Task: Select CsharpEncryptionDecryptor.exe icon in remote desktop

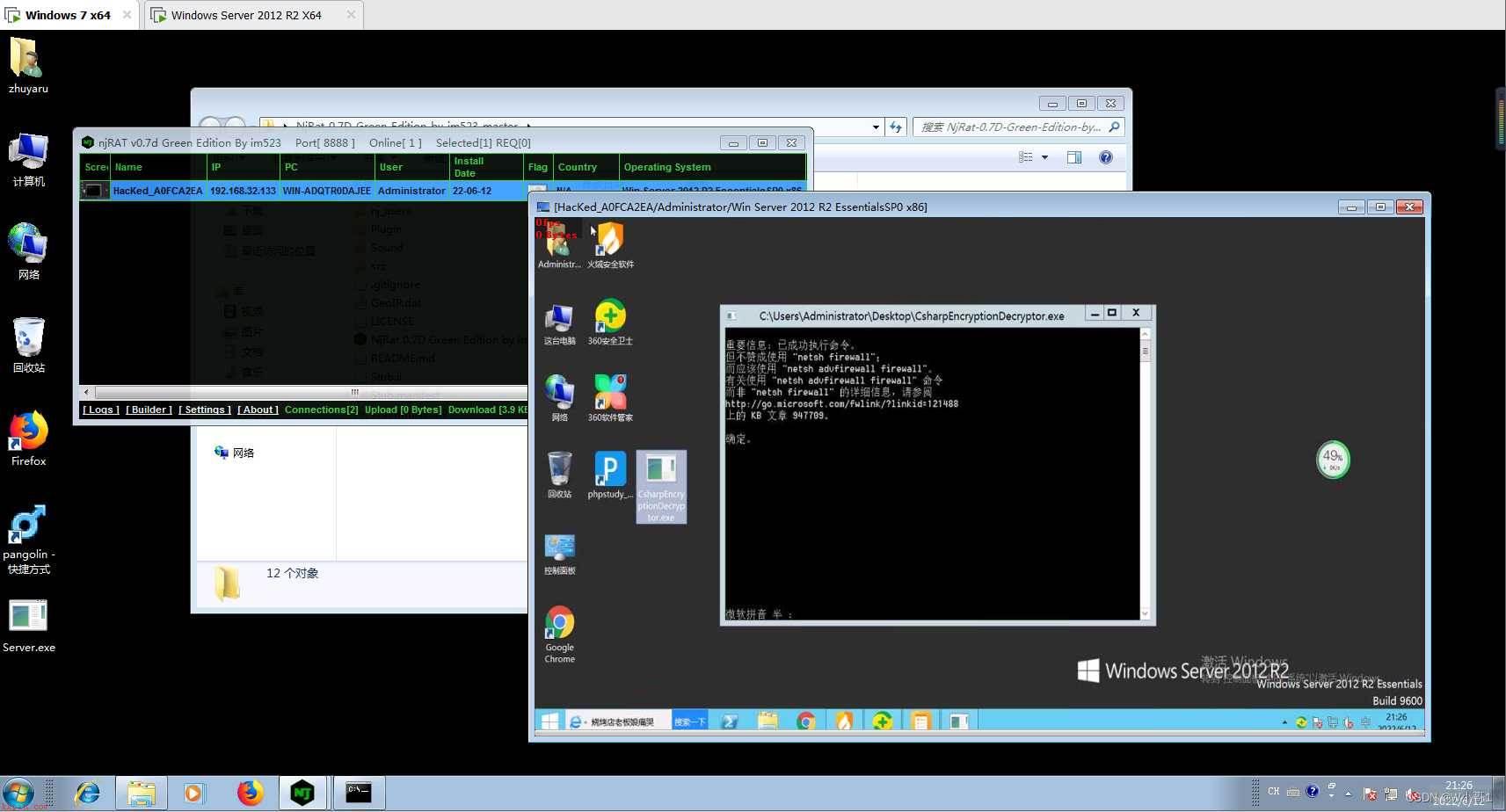Action: 661,487
